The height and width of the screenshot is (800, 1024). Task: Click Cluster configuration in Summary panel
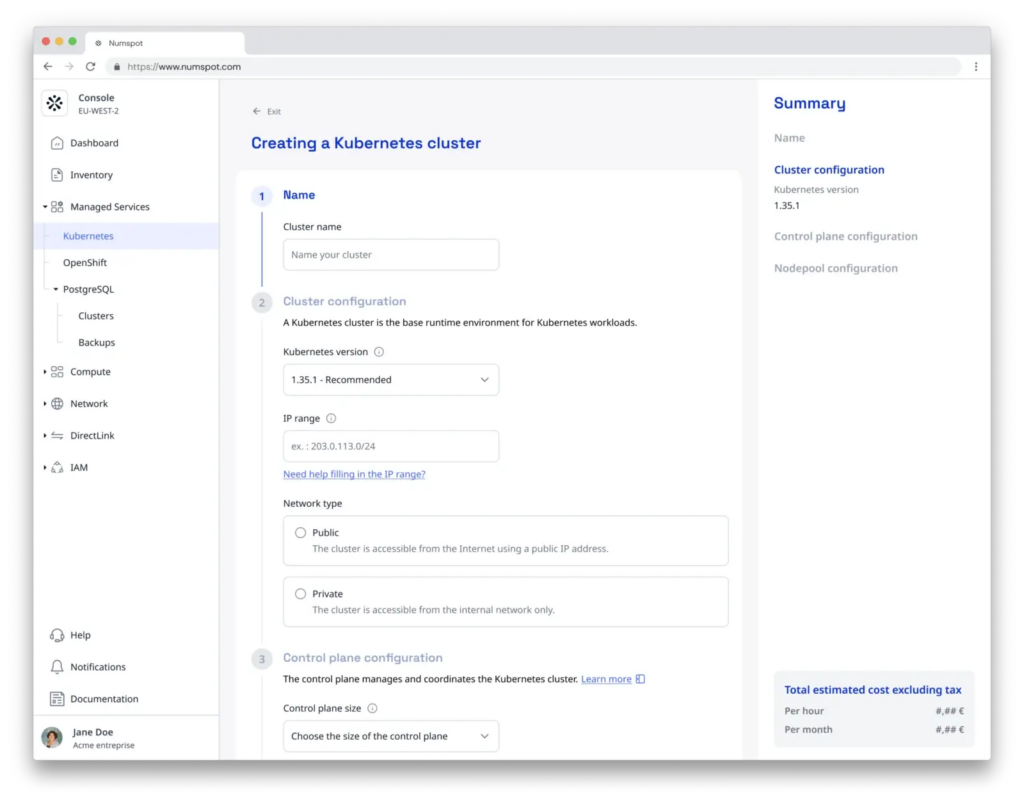(829, 170)
